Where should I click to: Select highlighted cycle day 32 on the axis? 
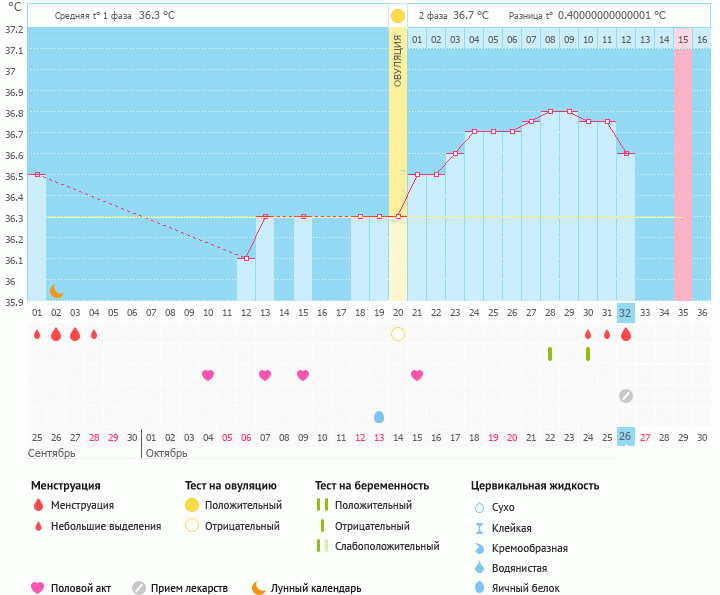(x=626, y=312)
